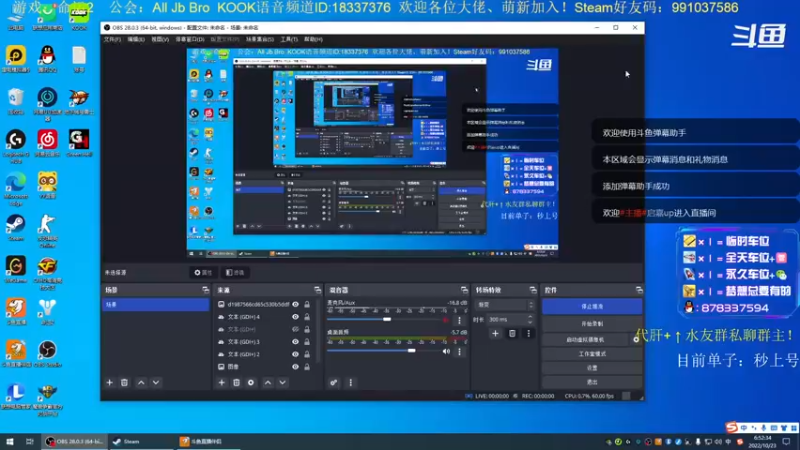This screenshot has height=450, width=800.
Task: Open Mic/Aux channel three-dot options
Action: pos(459,320)
